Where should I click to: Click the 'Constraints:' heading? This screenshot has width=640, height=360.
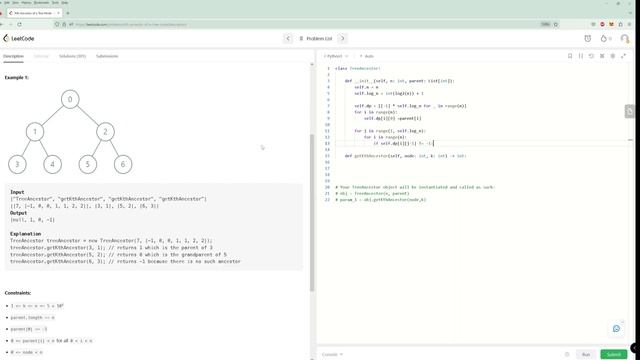pos(18,293)
